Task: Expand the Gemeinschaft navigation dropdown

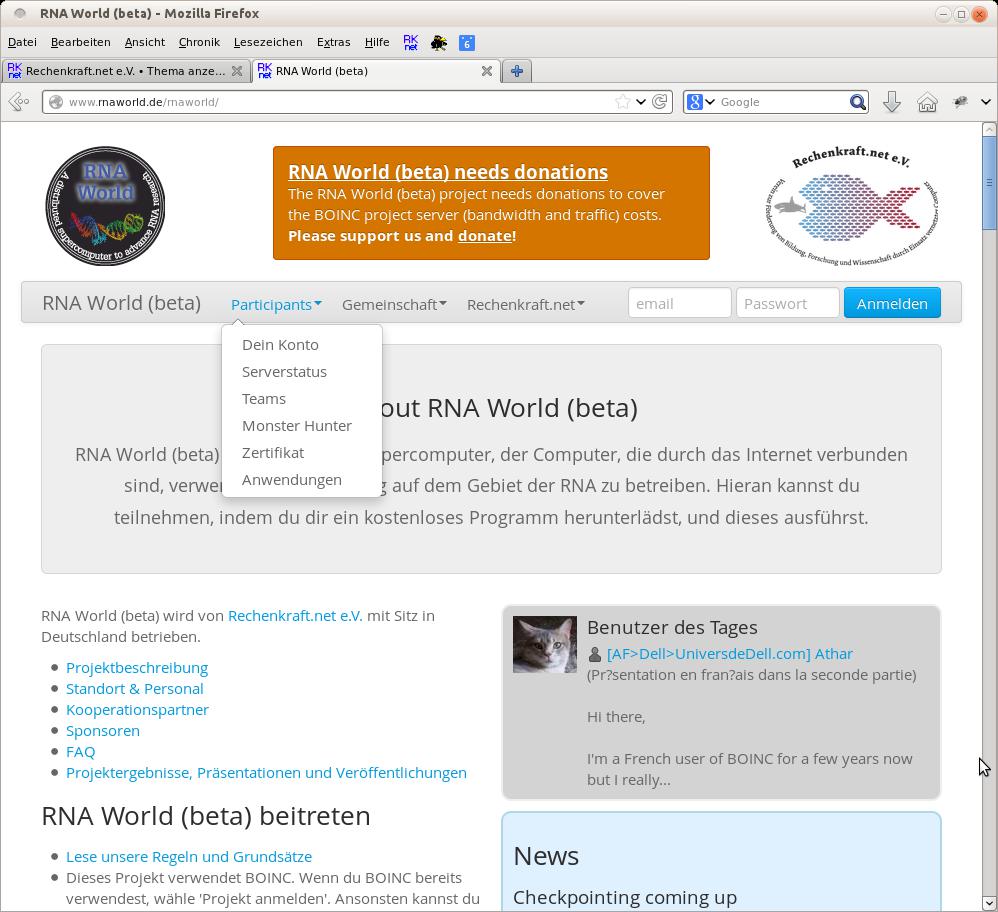Action: pos(394,304)
